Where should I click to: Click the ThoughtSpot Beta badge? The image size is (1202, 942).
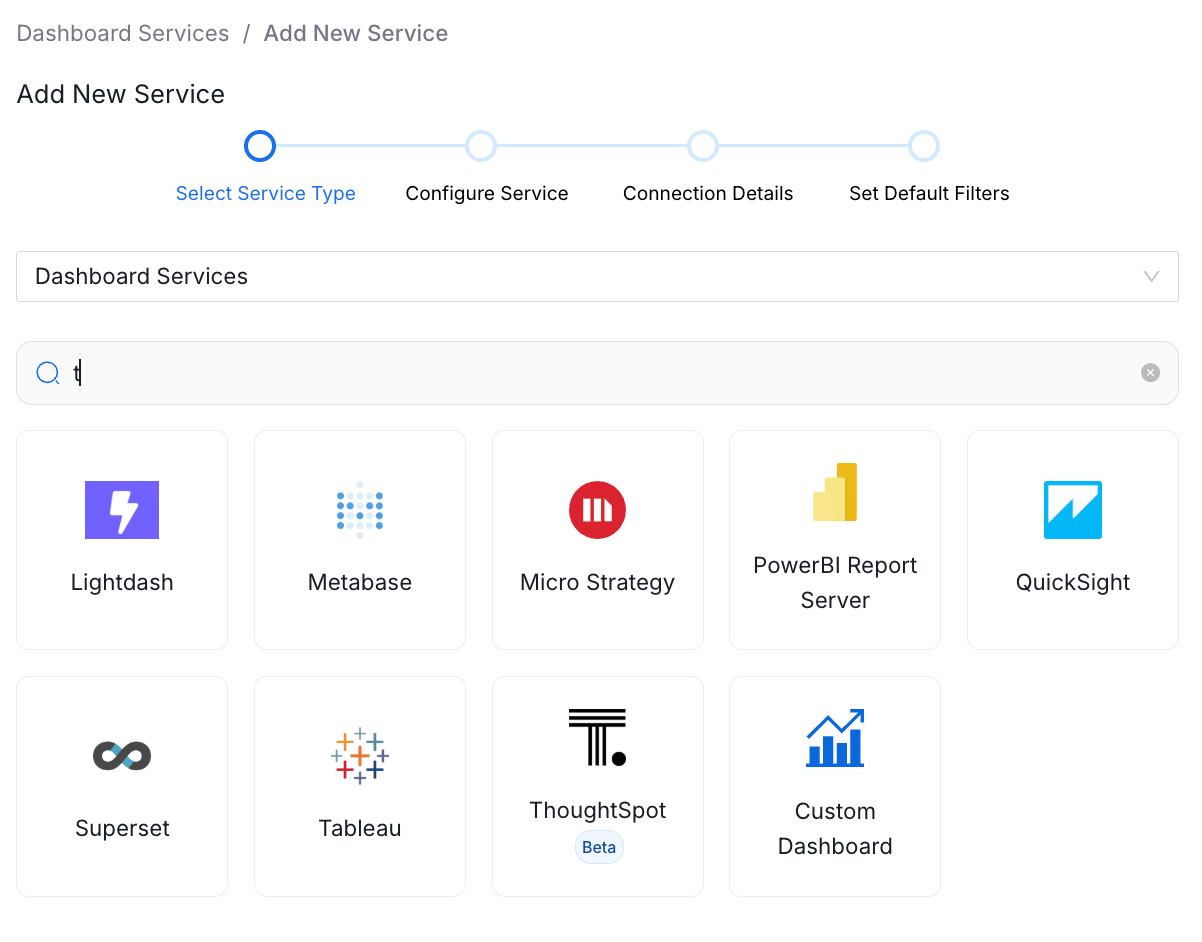pyautogui.click(x=599, y=847)
